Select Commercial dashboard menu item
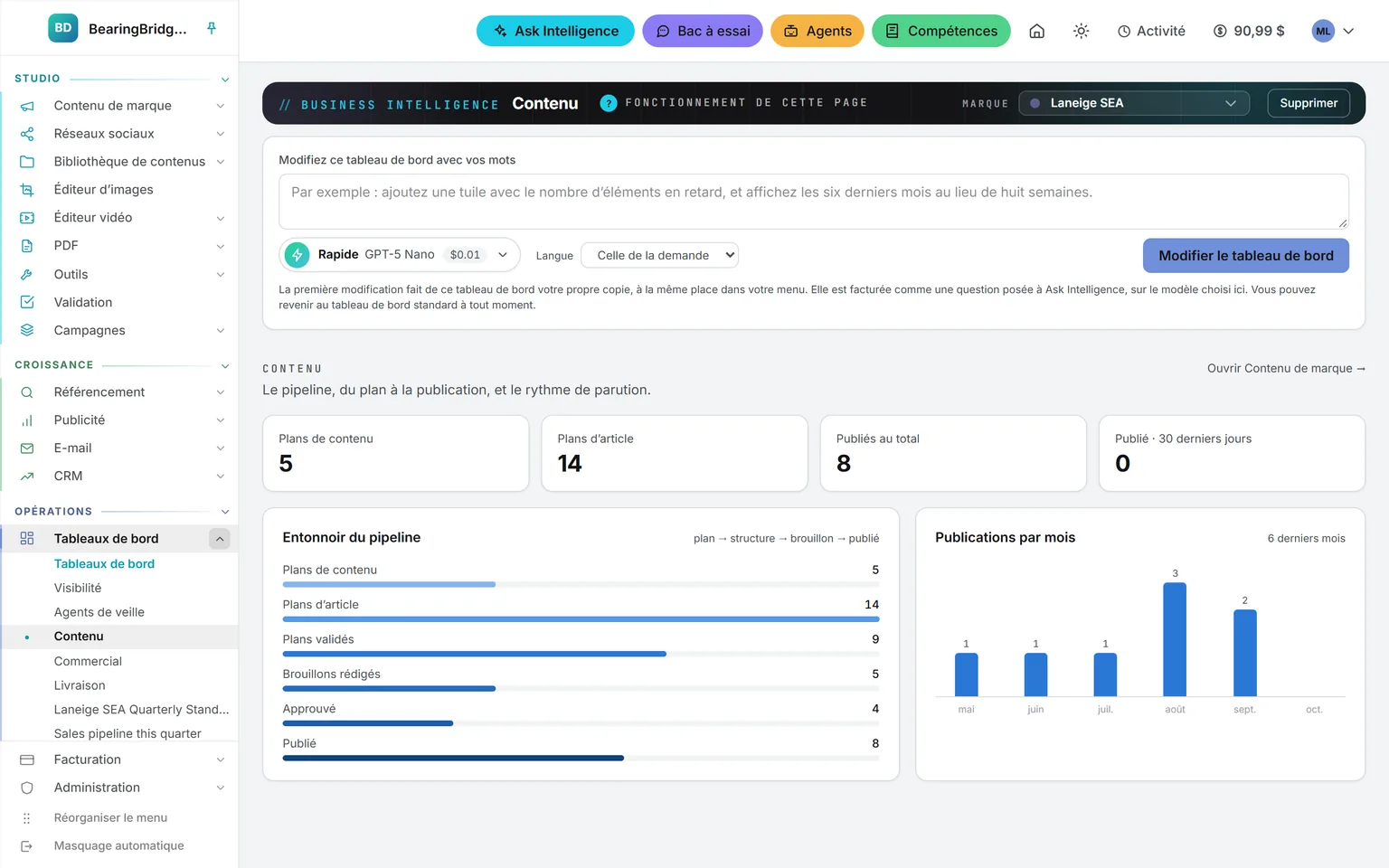1389x868 pixels. click(x=88, y=661)
